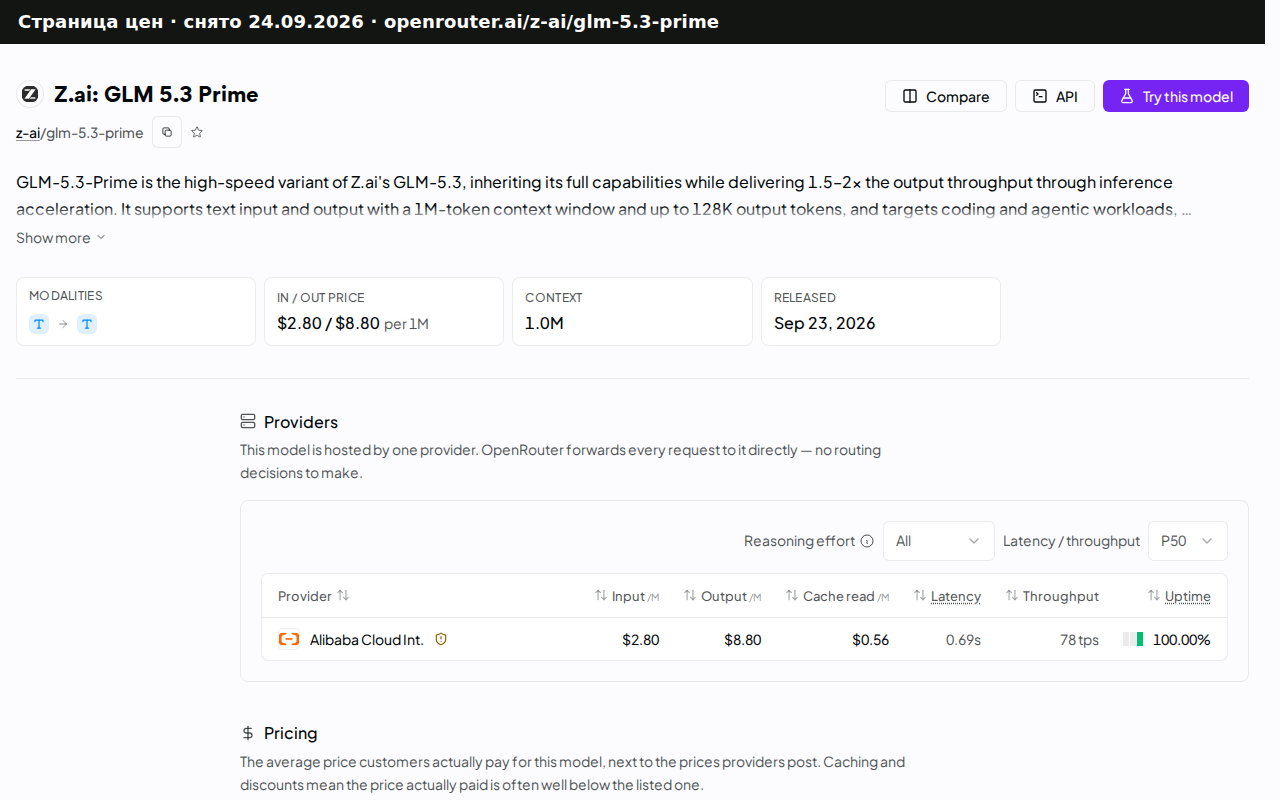This screenshot has width=1280, height=800.
Task: Click the text output modality icon
Action: click(87, 324)
